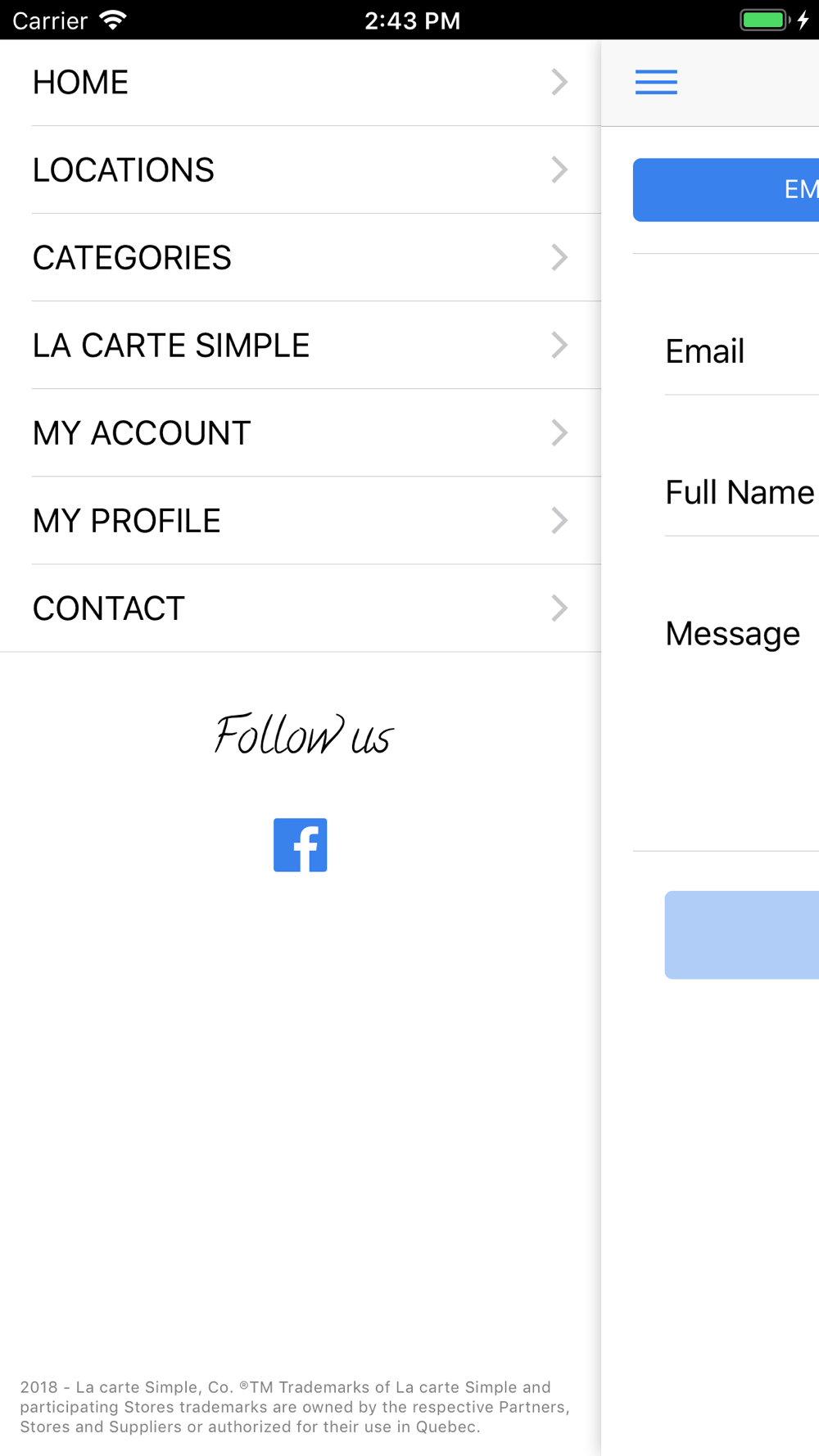819x1456 pixels.
Task: Click the chevron next to HOME
Action: click(x=559, y=82)
